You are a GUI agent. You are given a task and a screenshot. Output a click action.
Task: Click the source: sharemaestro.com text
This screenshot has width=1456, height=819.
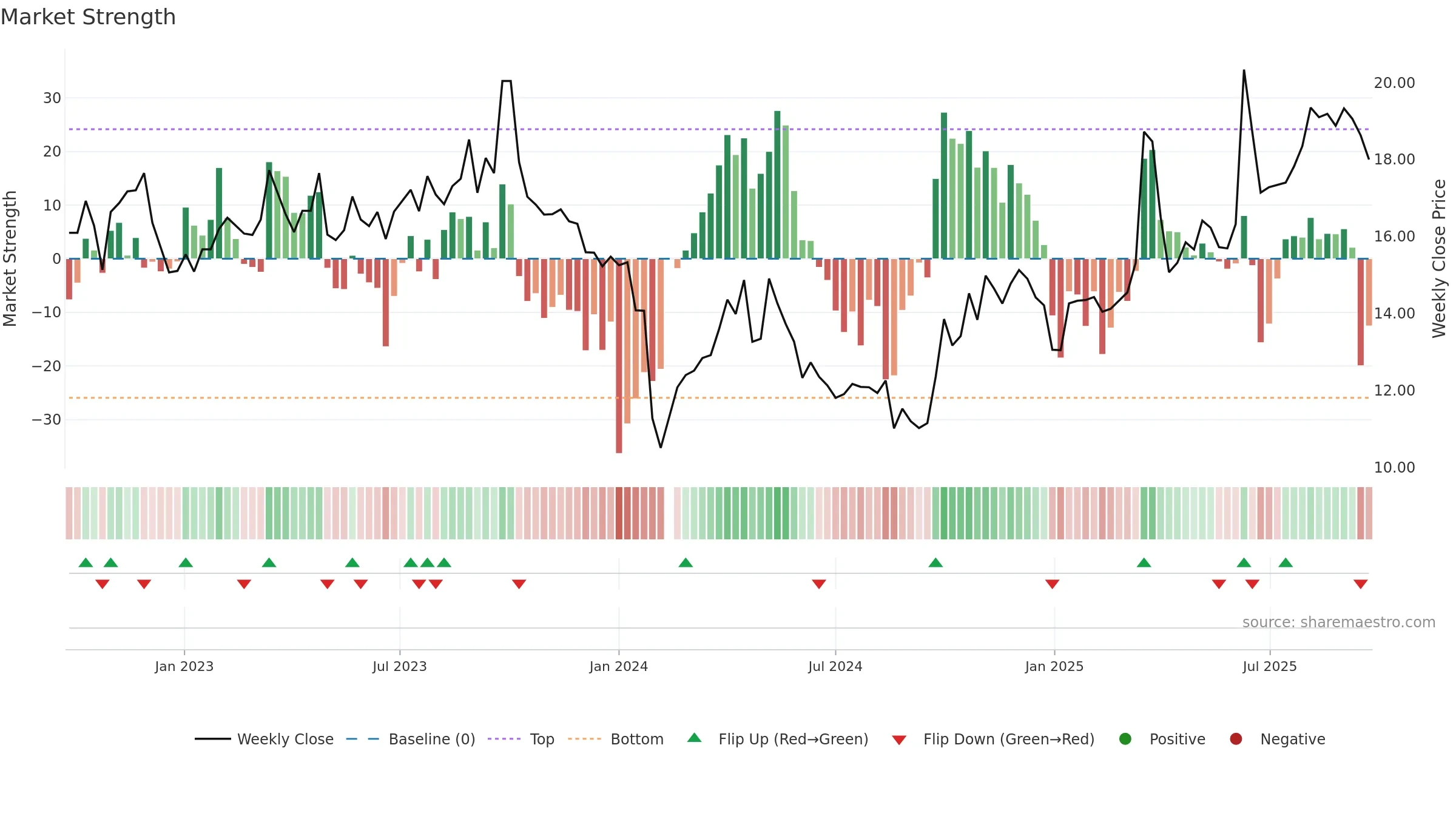click(1339, 622)
